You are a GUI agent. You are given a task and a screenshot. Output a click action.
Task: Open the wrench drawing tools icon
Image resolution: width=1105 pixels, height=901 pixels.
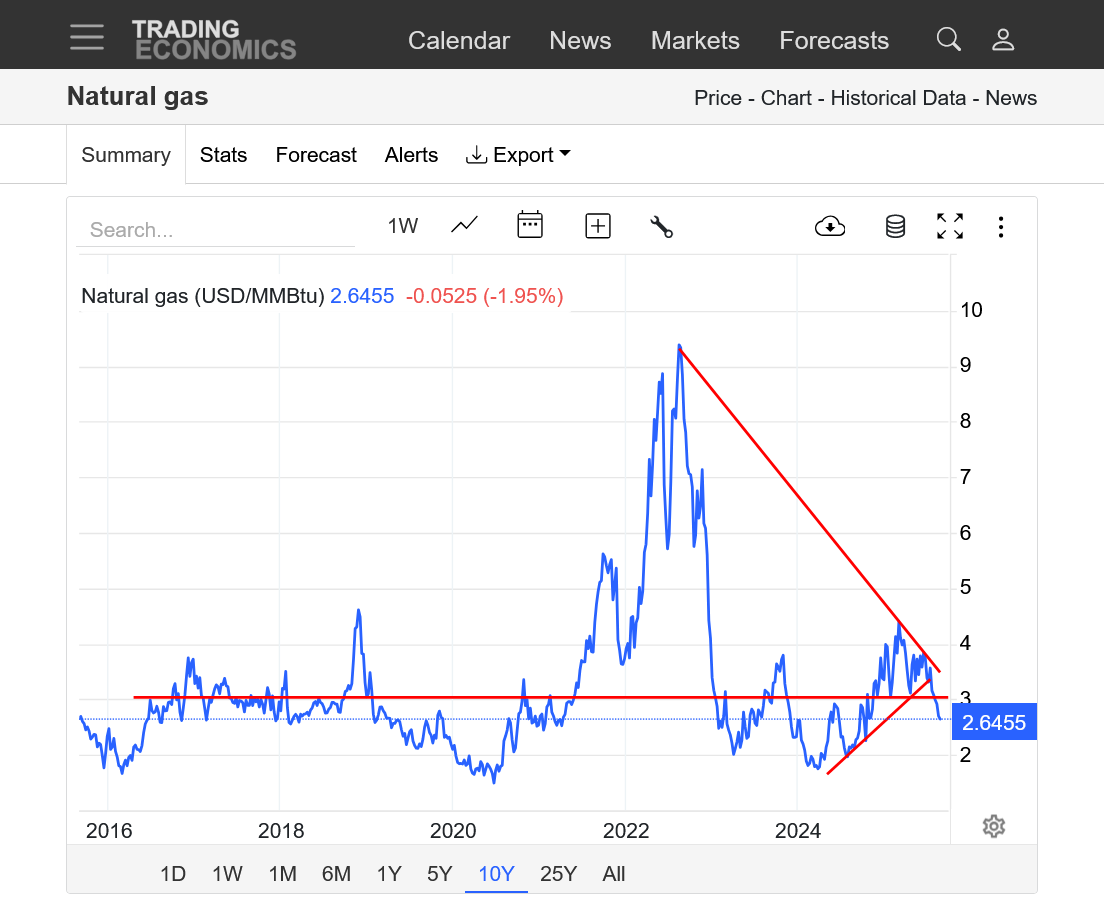pos(661,226)
